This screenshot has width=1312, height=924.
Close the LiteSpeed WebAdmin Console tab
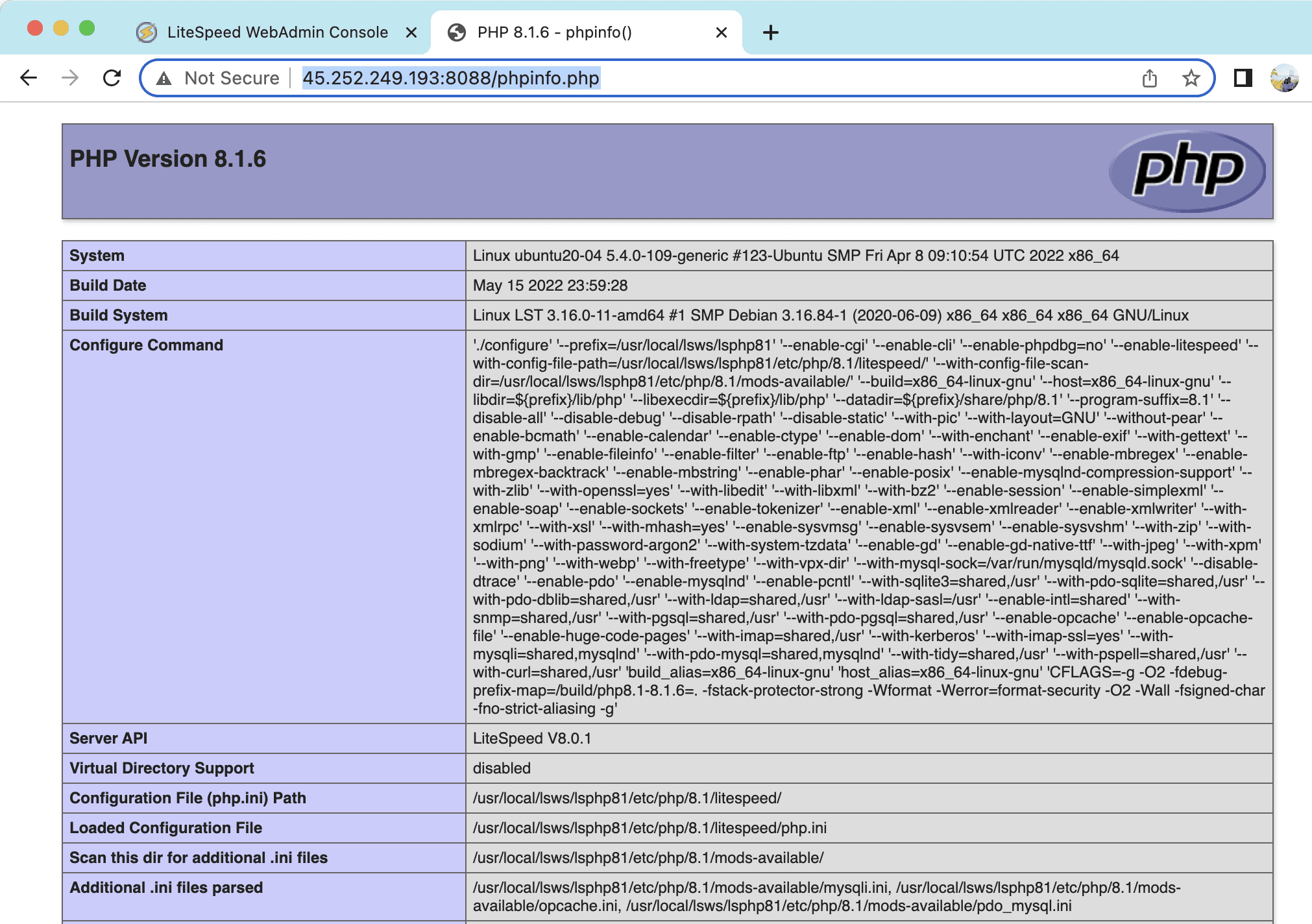411,32
